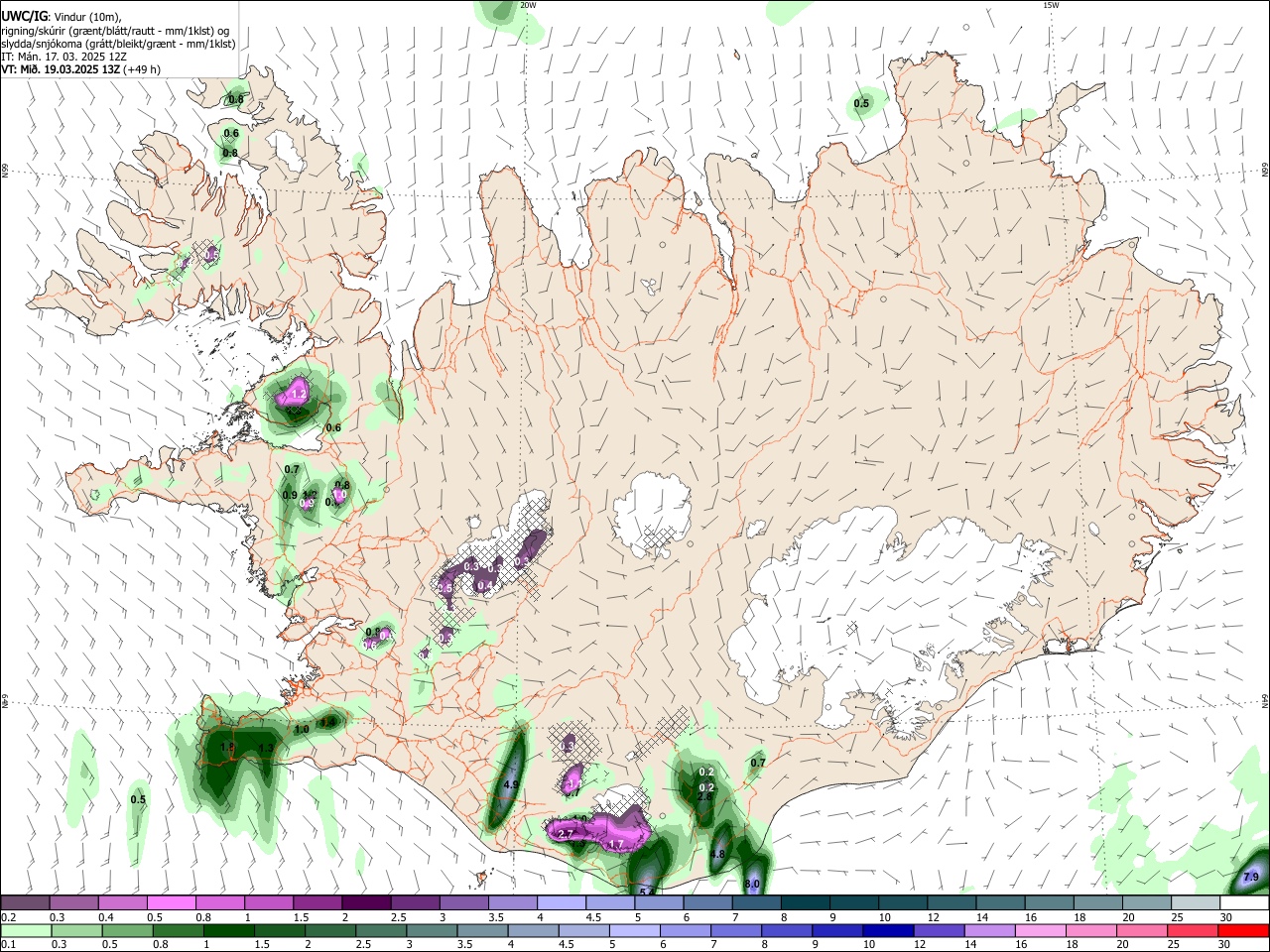The height and width of the screenshot is (952, 1270).
Task: Click the '1.2' value in the pink snow patch
Action: (x=299, y=395)
